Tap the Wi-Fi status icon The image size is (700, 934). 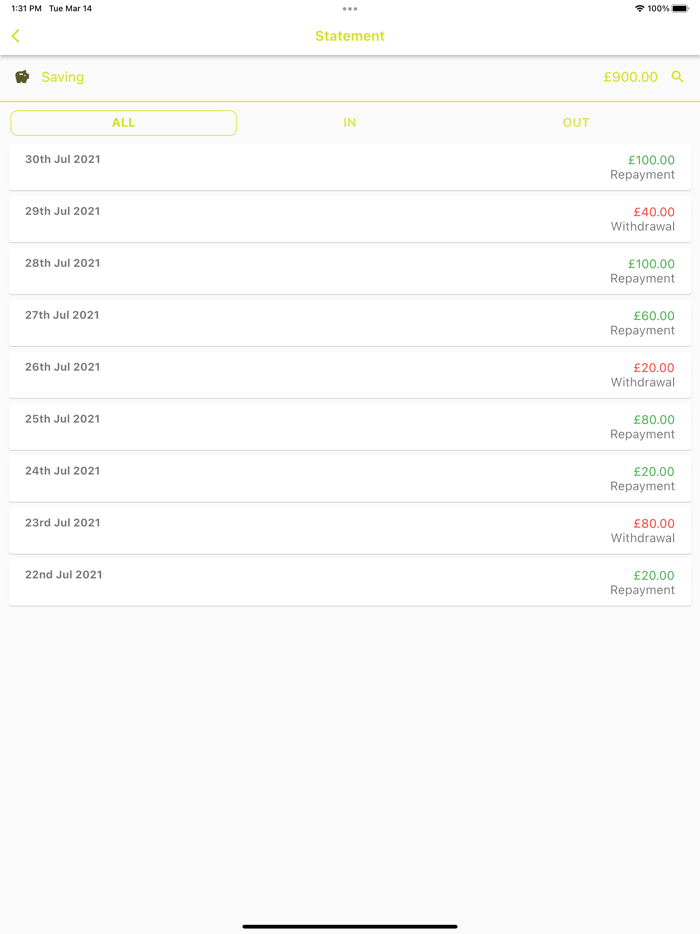click(640, 9)
